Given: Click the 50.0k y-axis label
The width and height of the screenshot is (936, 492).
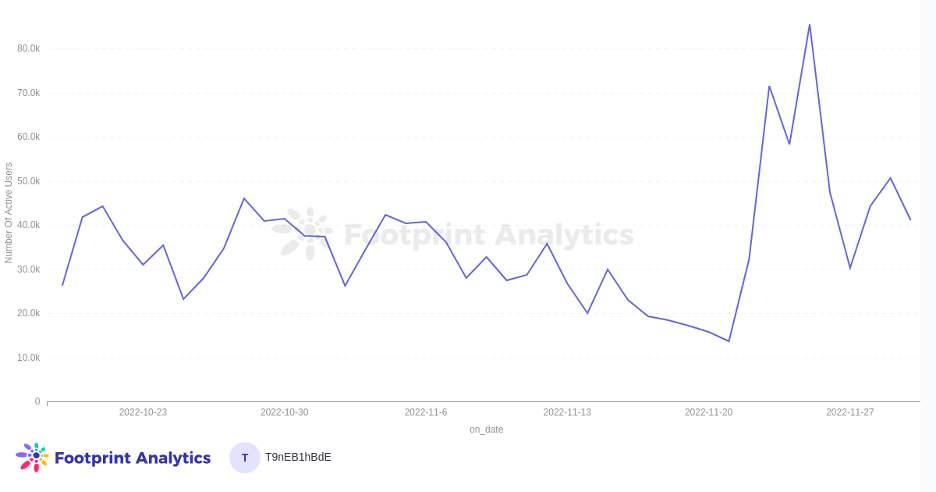Looking at the screenshot, I should (28, 181).
